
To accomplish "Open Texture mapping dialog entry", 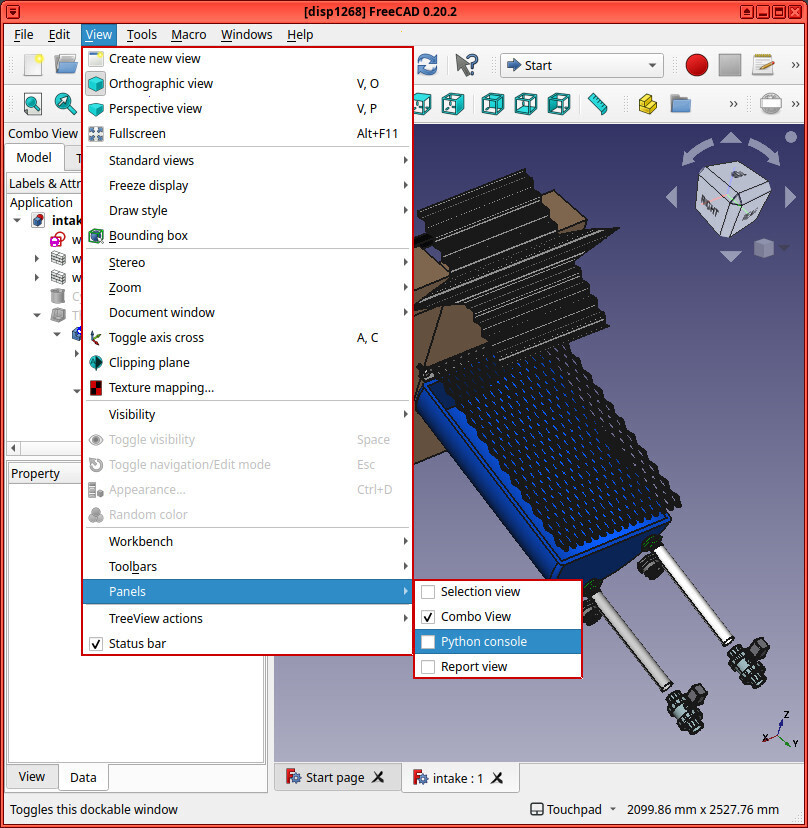I will click(x=247, y=388).
